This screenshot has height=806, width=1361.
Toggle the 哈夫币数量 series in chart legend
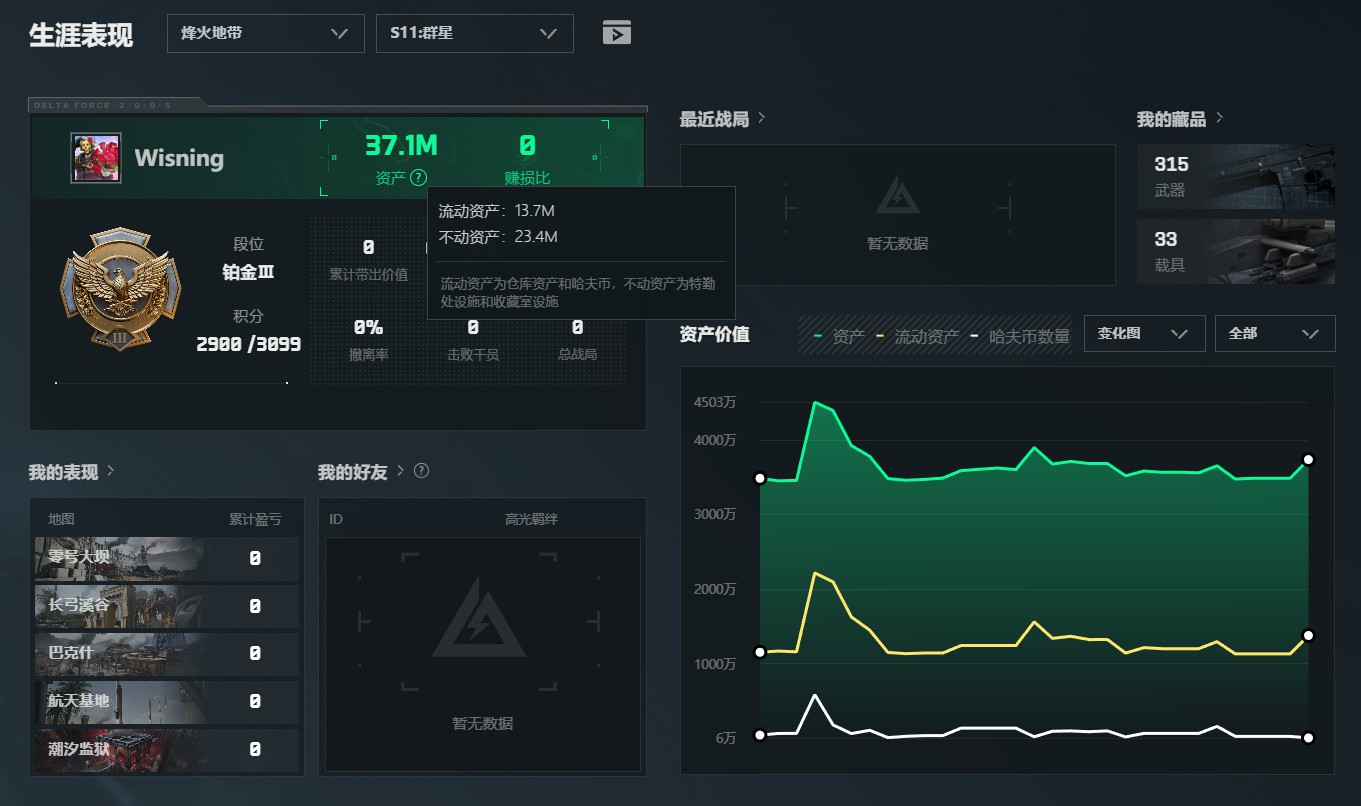1020,337
